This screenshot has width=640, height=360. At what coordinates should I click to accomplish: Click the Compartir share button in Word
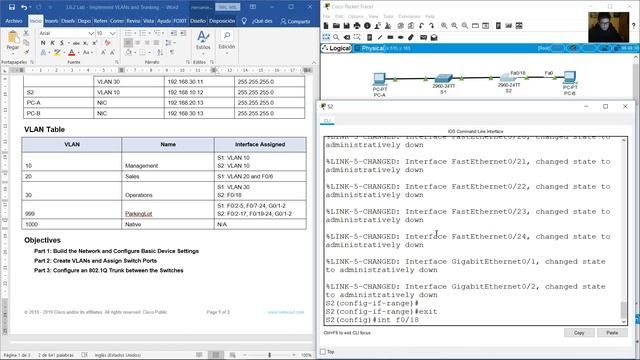[295, 21]
